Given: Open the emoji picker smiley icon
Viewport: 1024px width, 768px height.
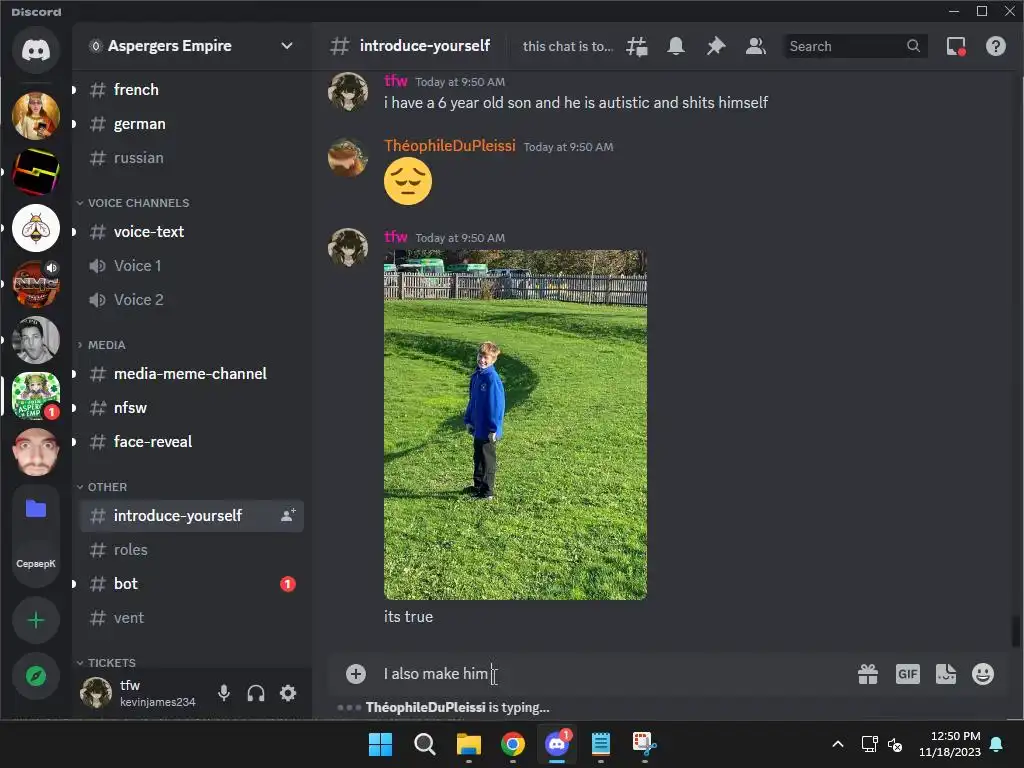Looking at the screenshot, I should (x=983, y=674).
